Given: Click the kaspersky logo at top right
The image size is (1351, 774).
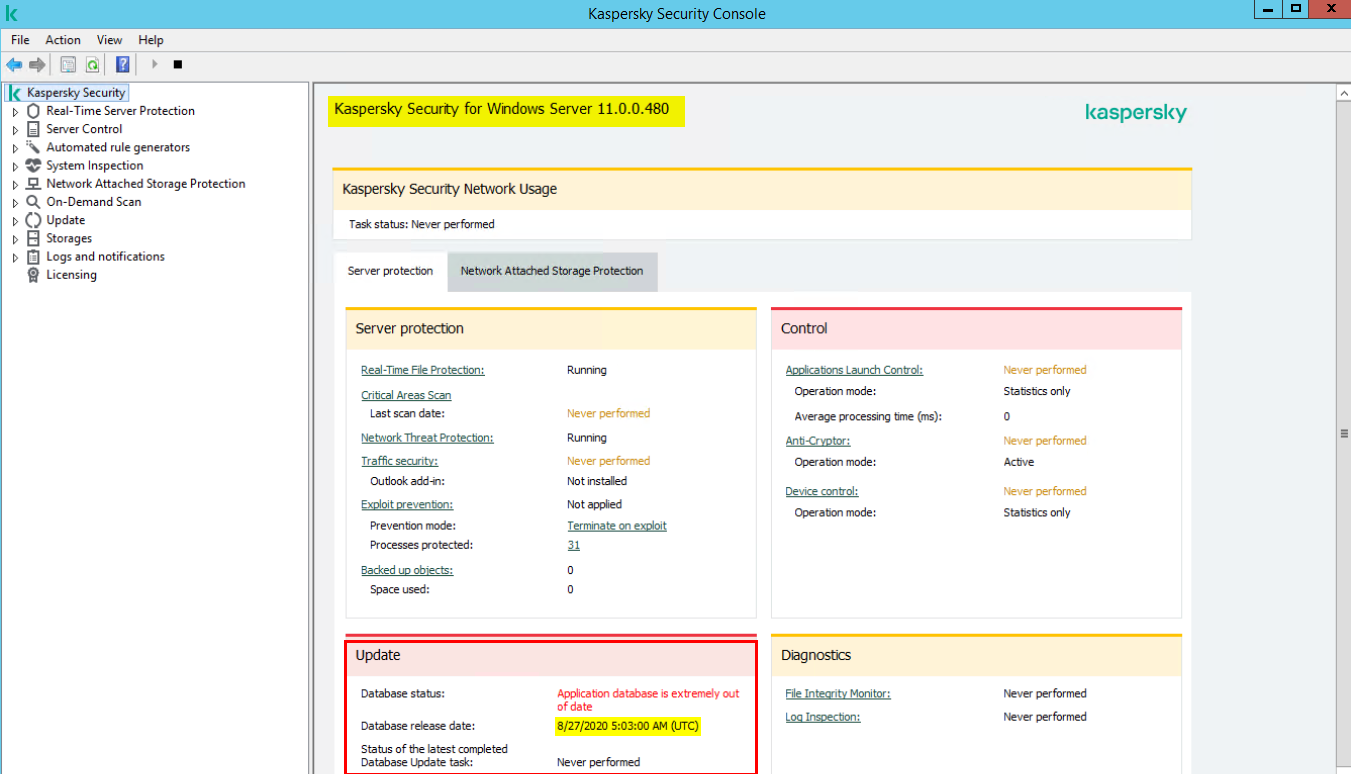Looking at the screenshot, I should tap(1136, 112).
